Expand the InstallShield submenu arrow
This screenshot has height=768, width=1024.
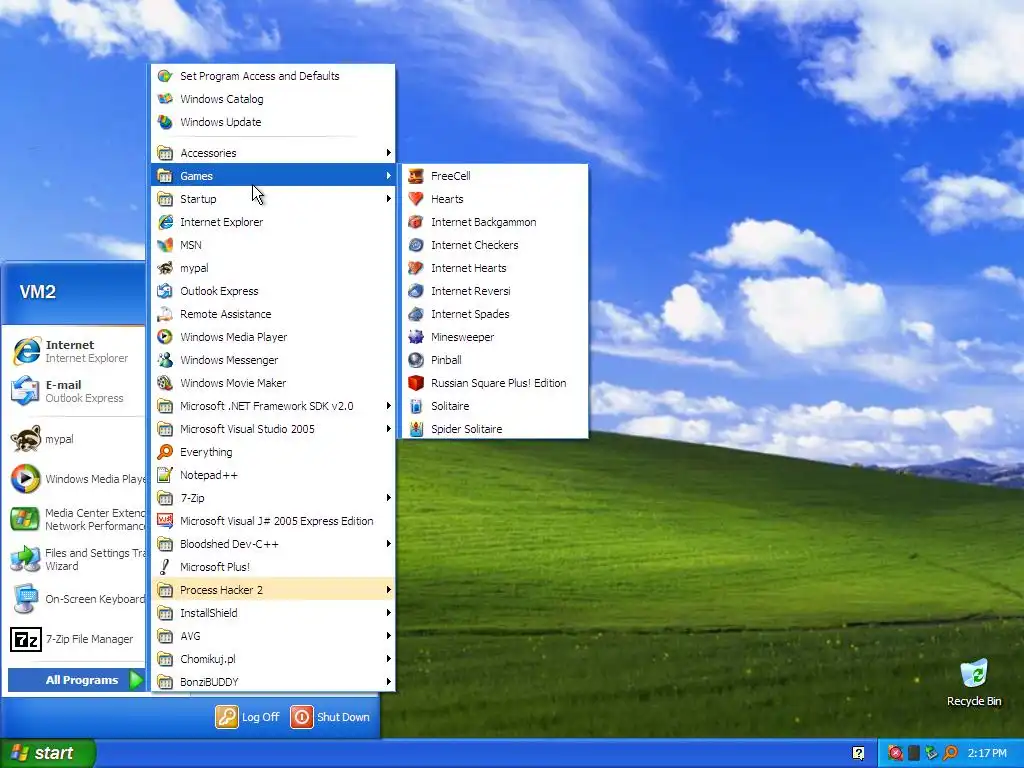point(389,613)
